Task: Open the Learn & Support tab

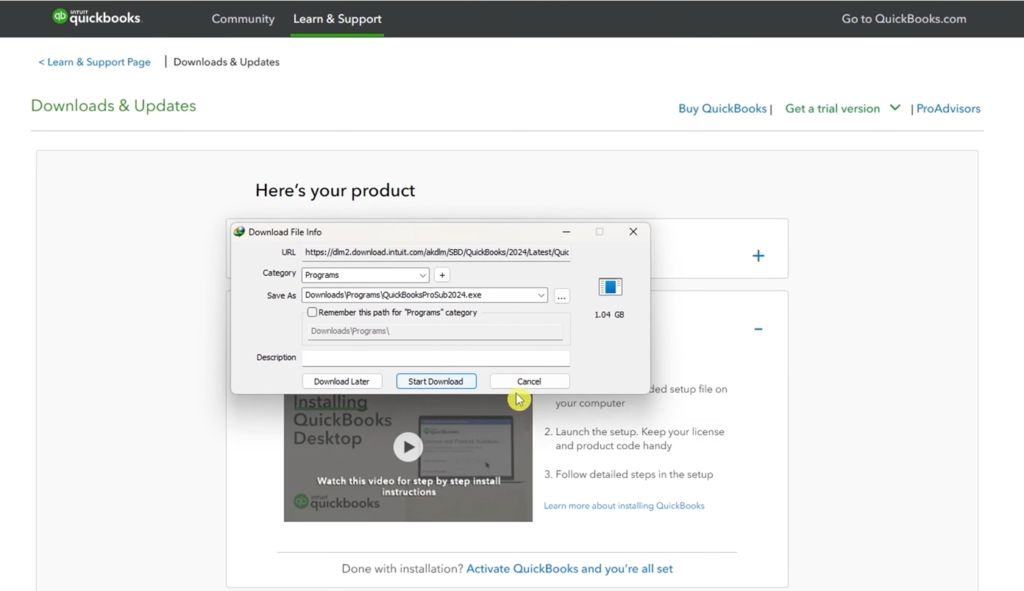Action: (x=337, y=19)
